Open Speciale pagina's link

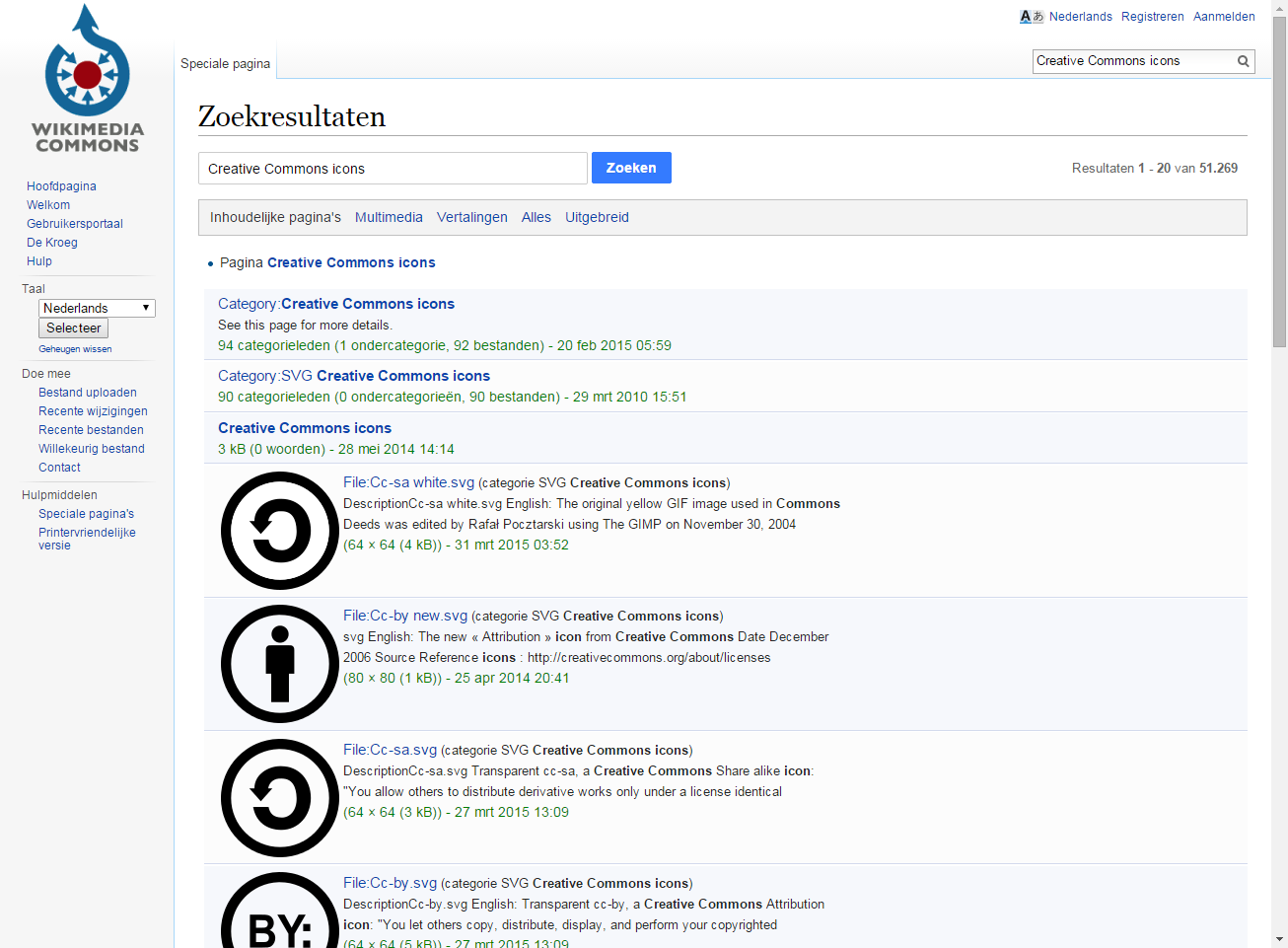point(86,514)
